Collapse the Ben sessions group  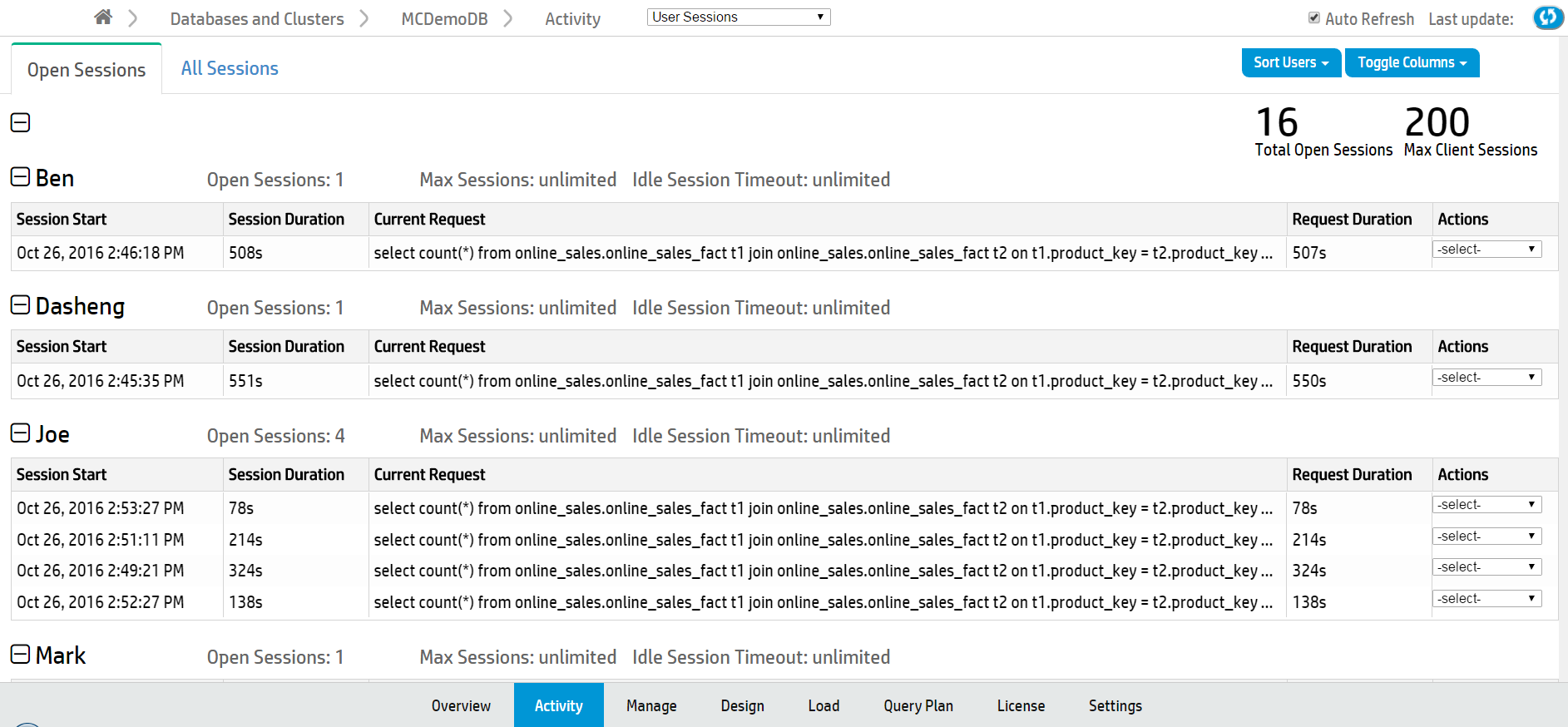(20, 177)
